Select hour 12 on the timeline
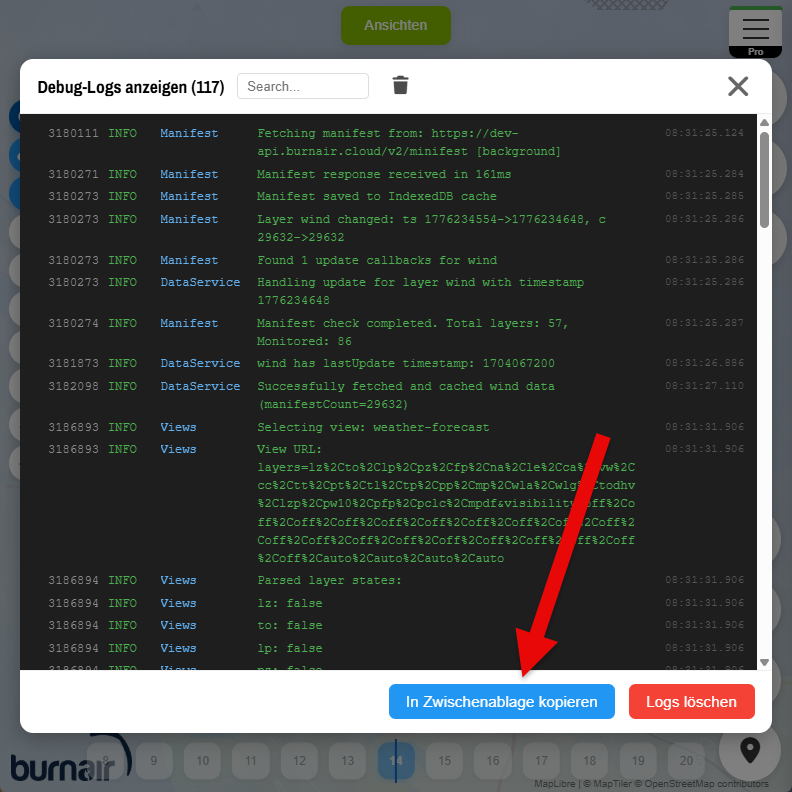The image size is (792, 792). tap(299, 761)
